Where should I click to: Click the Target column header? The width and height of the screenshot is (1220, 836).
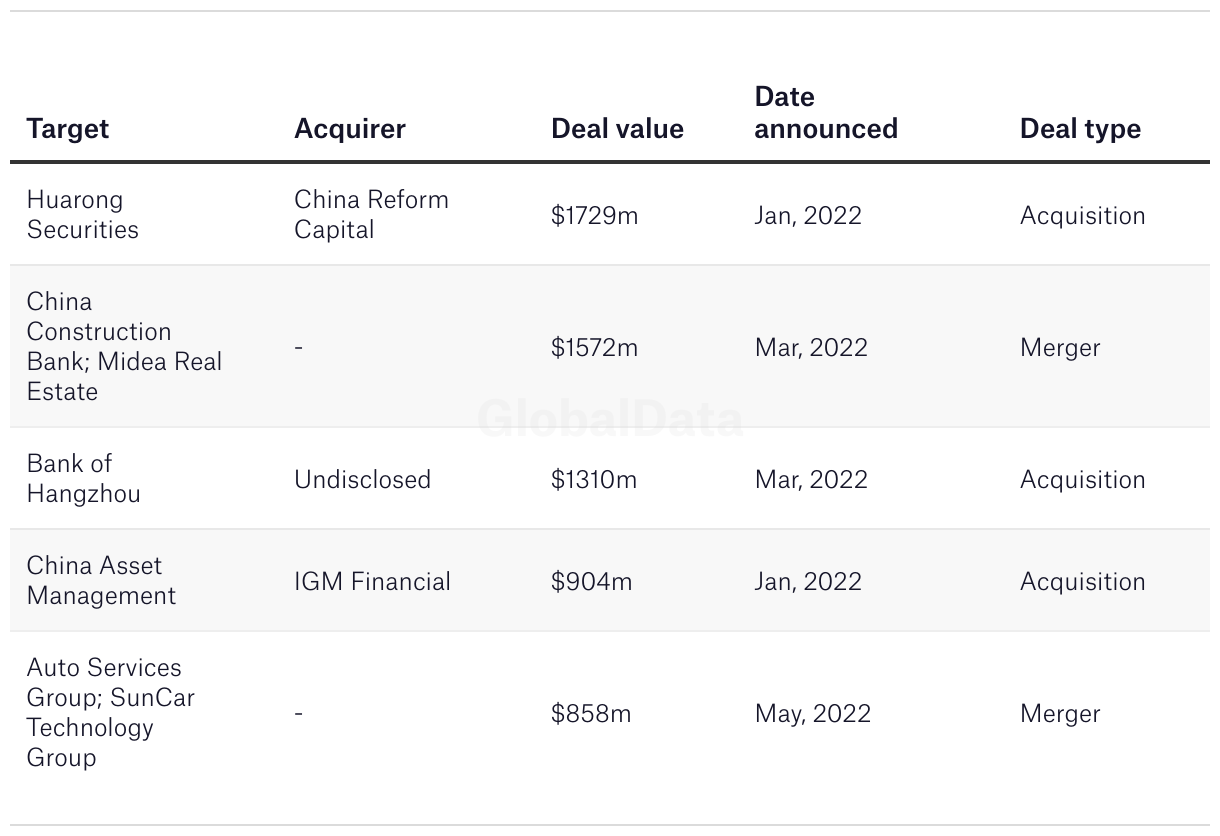pos(68,129)
